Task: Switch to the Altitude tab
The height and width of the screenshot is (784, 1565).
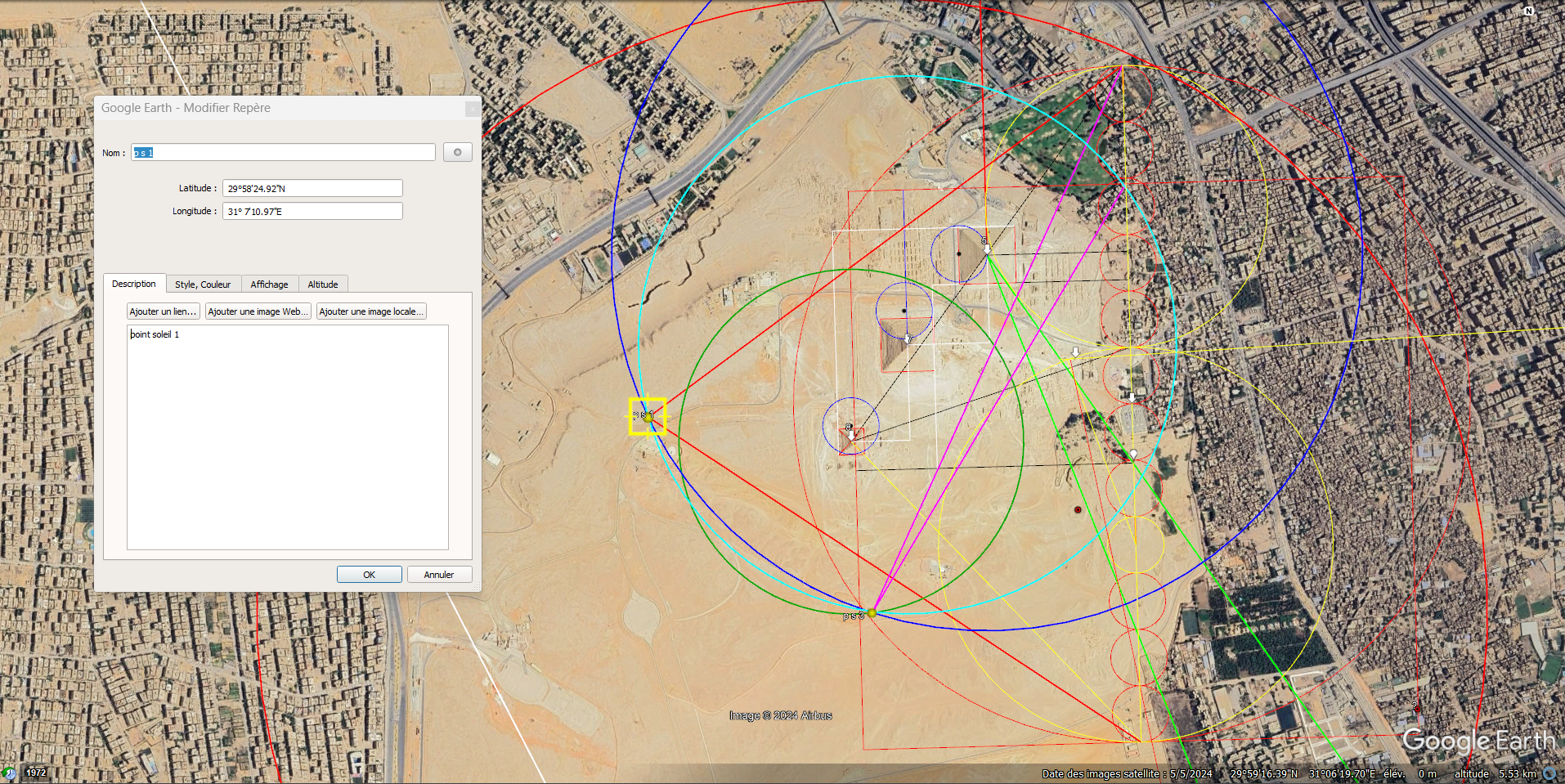Action: (323, 284)
